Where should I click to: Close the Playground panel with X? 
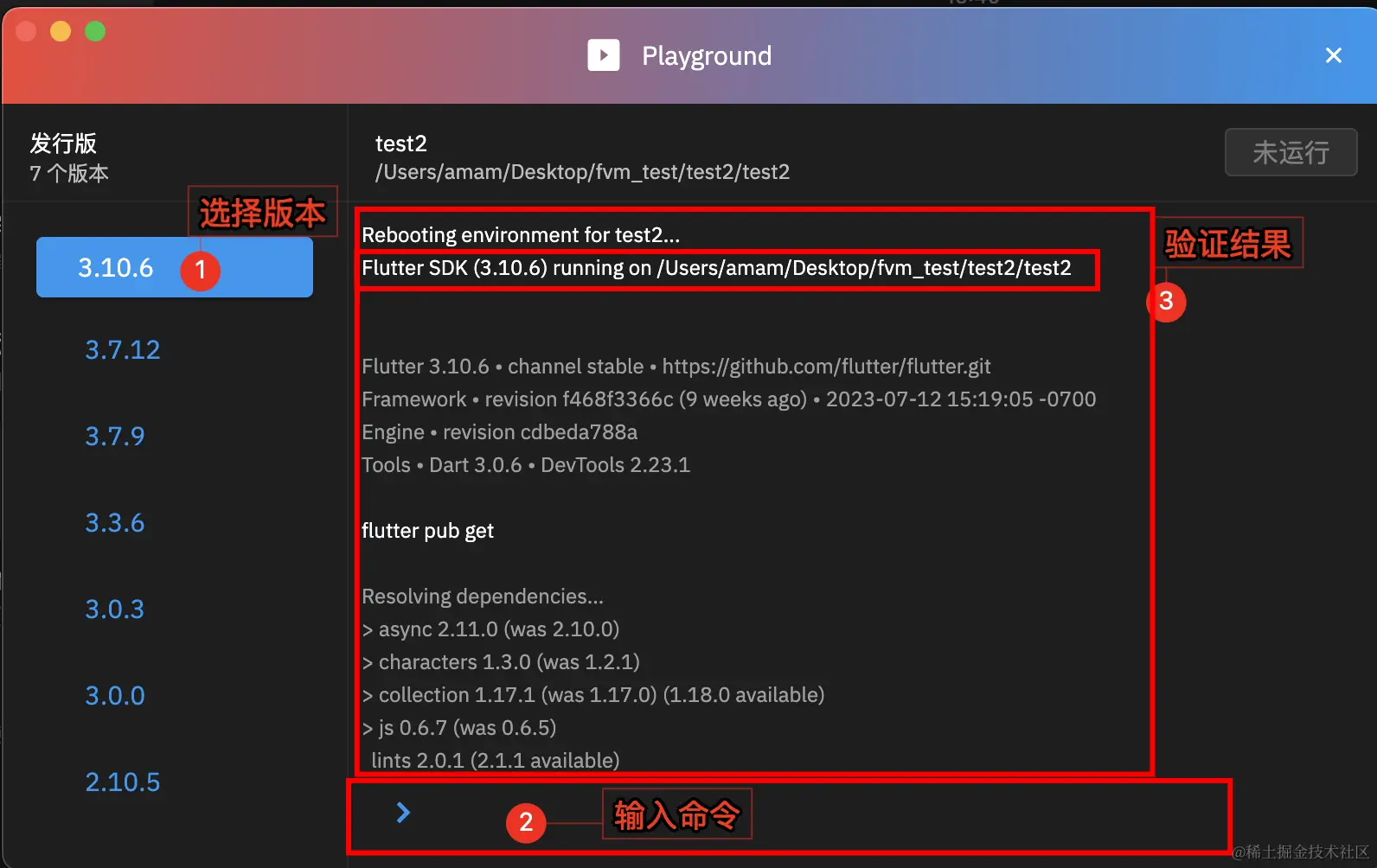coord(1334,55)
